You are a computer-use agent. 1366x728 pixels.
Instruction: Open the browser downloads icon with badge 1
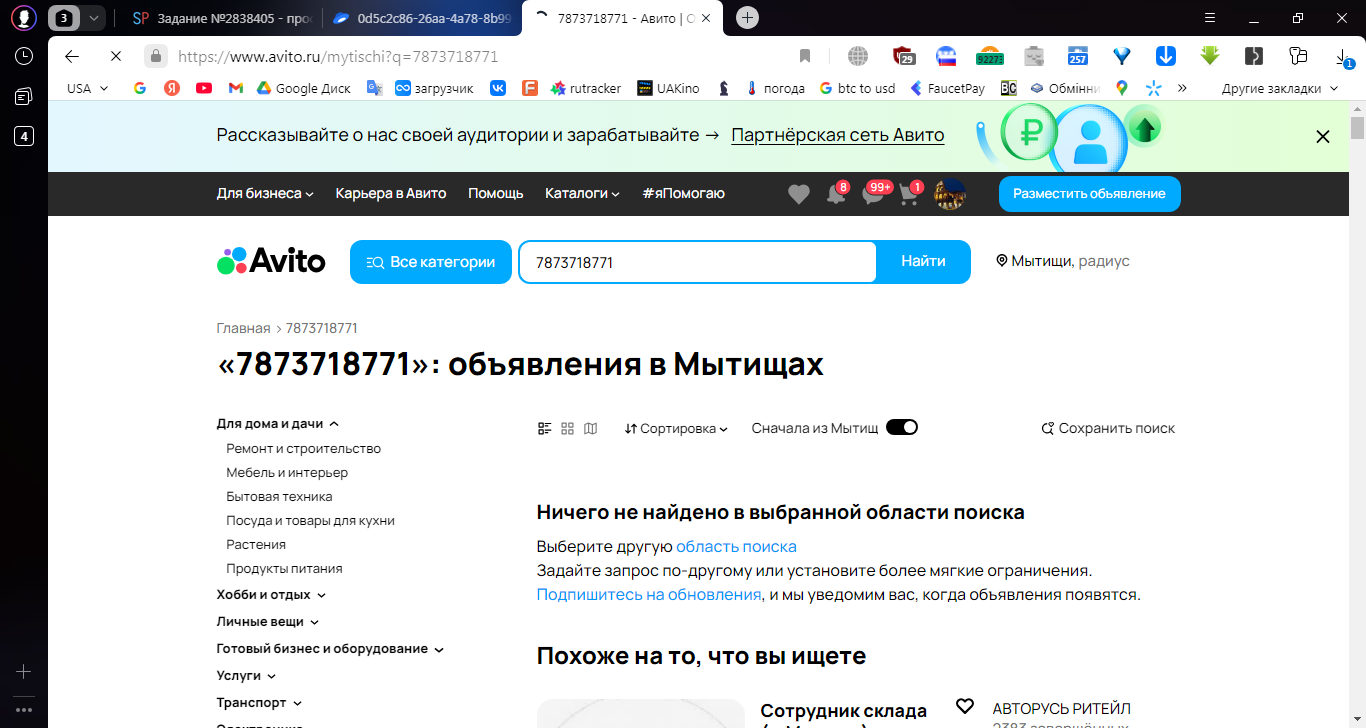[x=1343, y=57]
